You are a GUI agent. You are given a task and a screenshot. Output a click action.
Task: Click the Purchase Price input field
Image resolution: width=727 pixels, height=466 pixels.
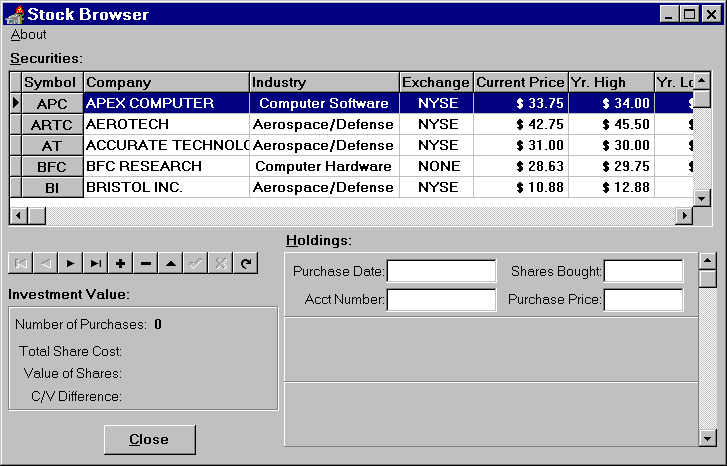point(643,299)
